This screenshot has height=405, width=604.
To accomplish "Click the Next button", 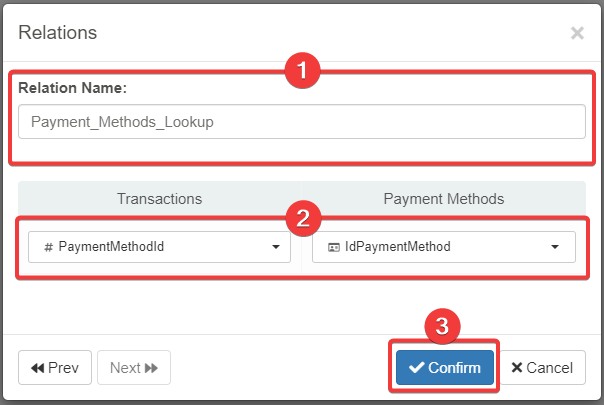I will 134,368.
